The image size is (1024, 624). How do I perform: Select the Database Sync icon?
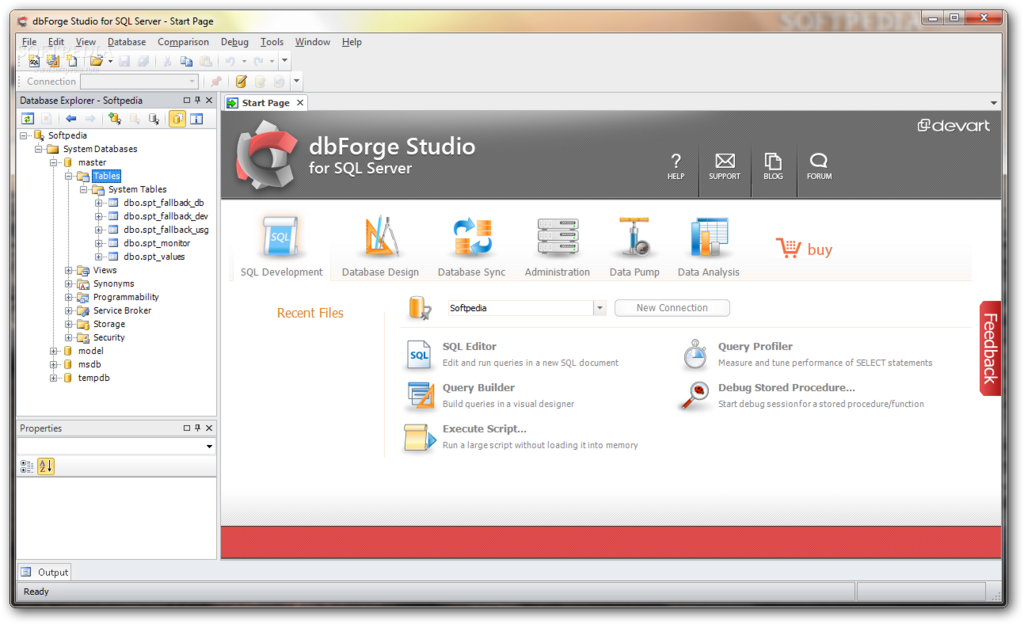[x=472, y=238]
